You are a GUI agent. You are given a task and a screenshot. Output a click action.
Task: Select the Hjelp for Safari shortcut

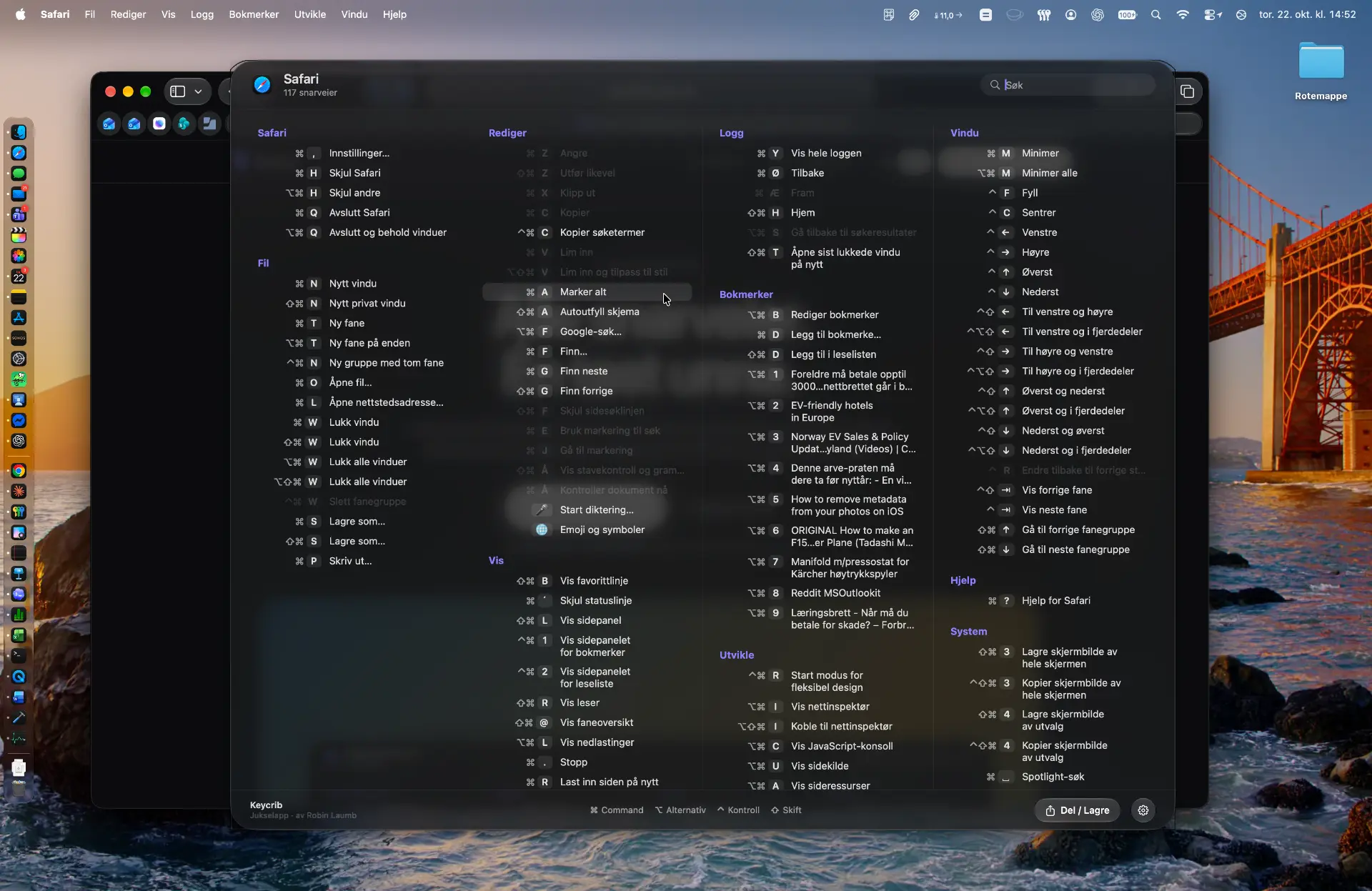point(1048,600)
